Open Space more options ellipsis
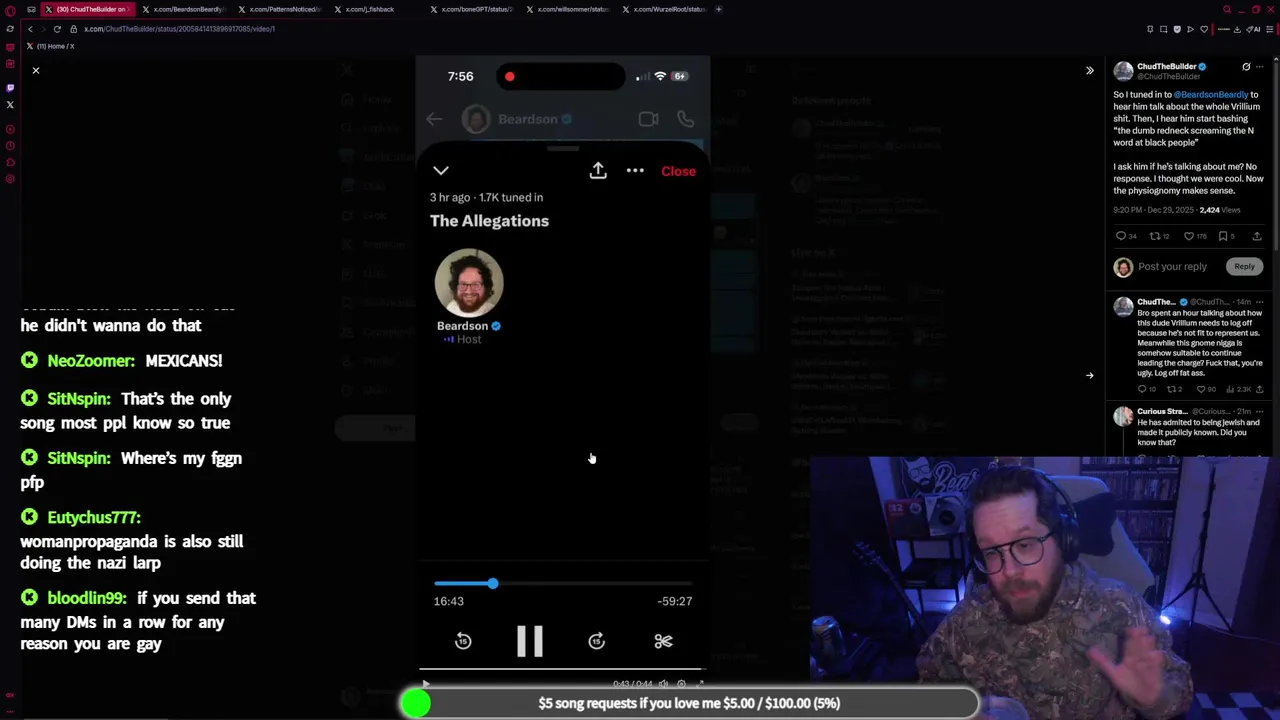This screenshot has height=720, width=1280. (x=635, y=171)
